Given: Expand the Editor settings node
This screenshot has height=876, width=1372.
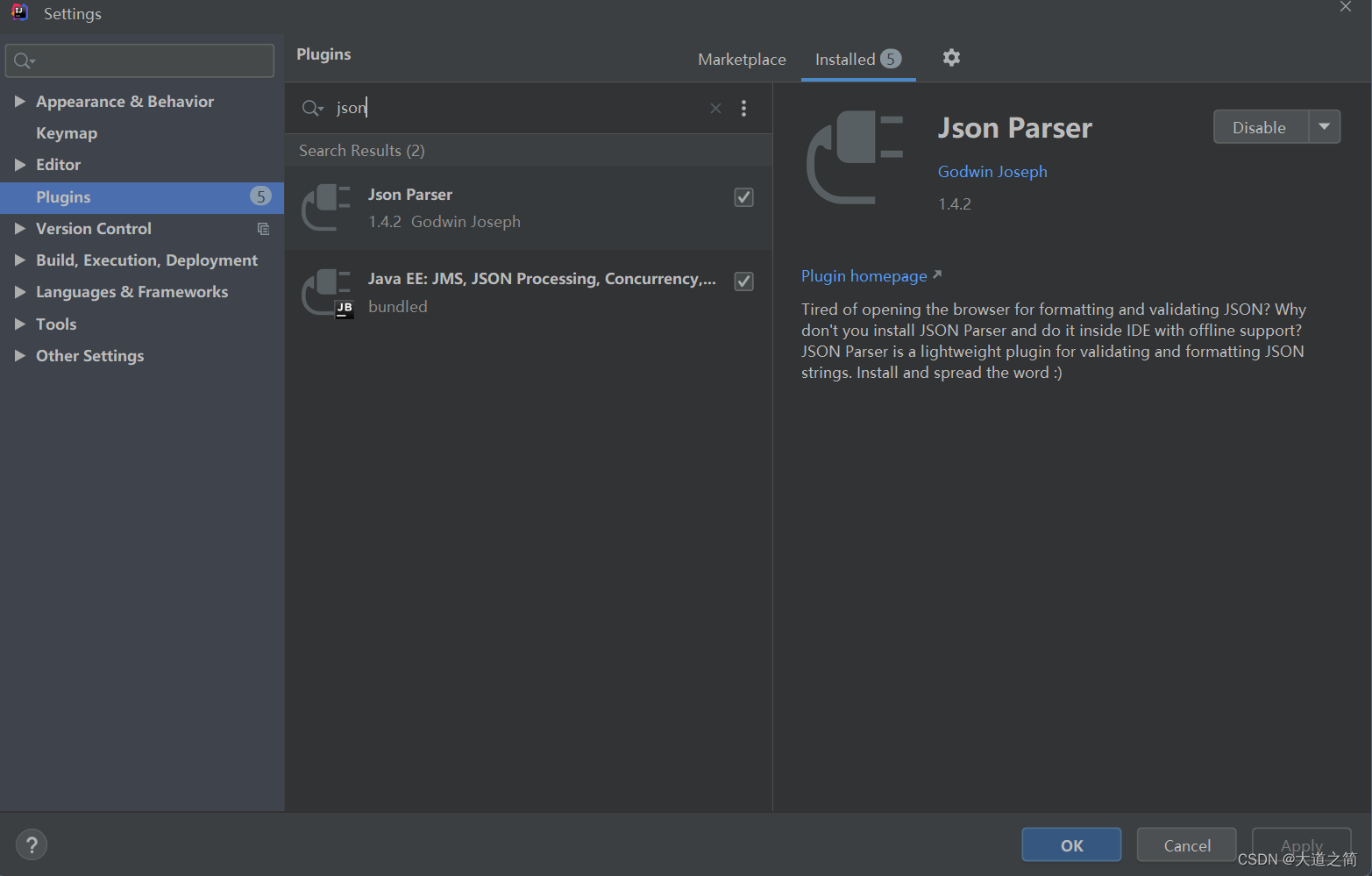Looking at the screenshot, I should (19, 165).
